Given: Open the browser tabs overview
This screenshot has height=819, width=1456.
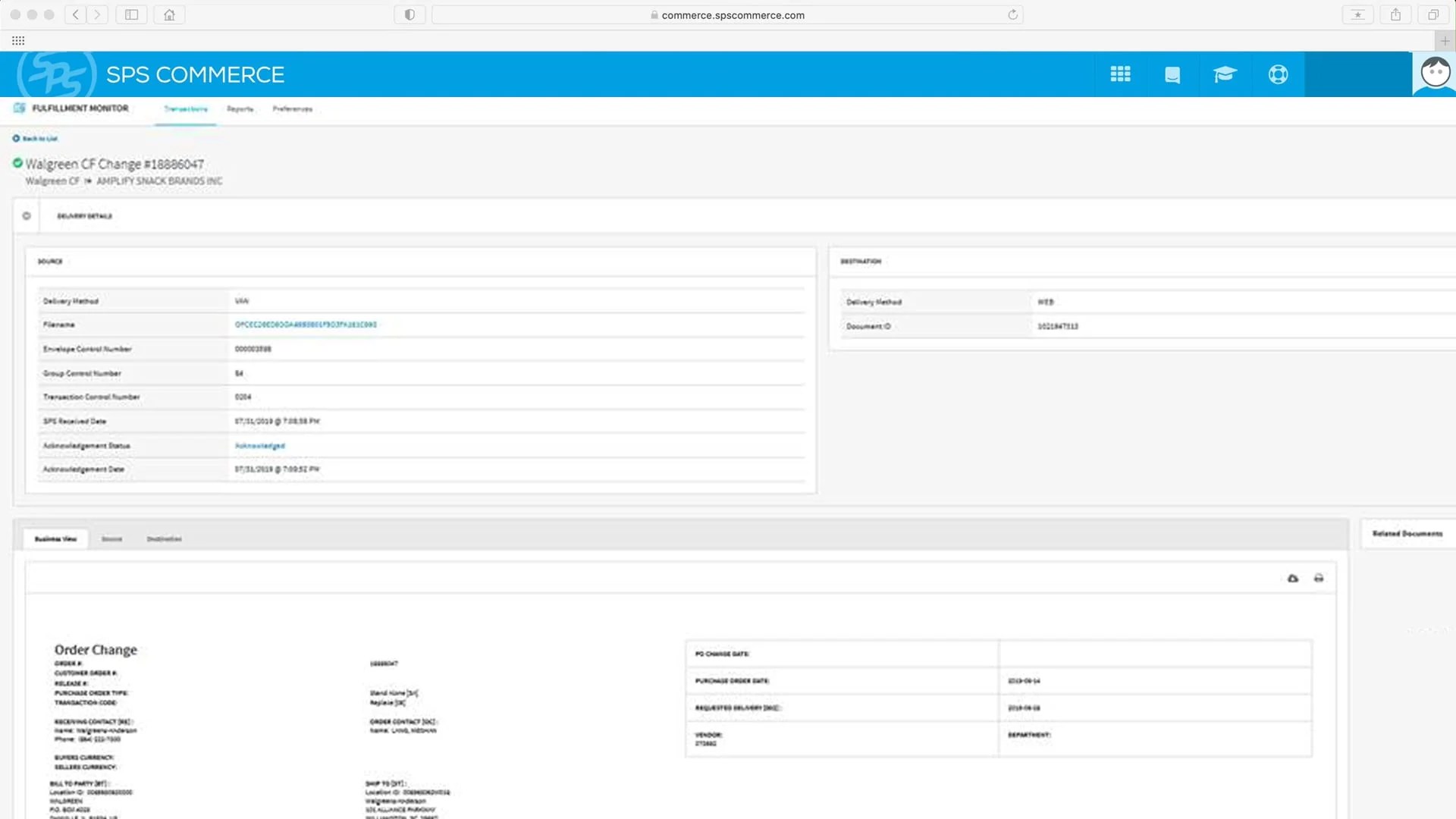Looking at the screenshot, I should [1433, 14].
